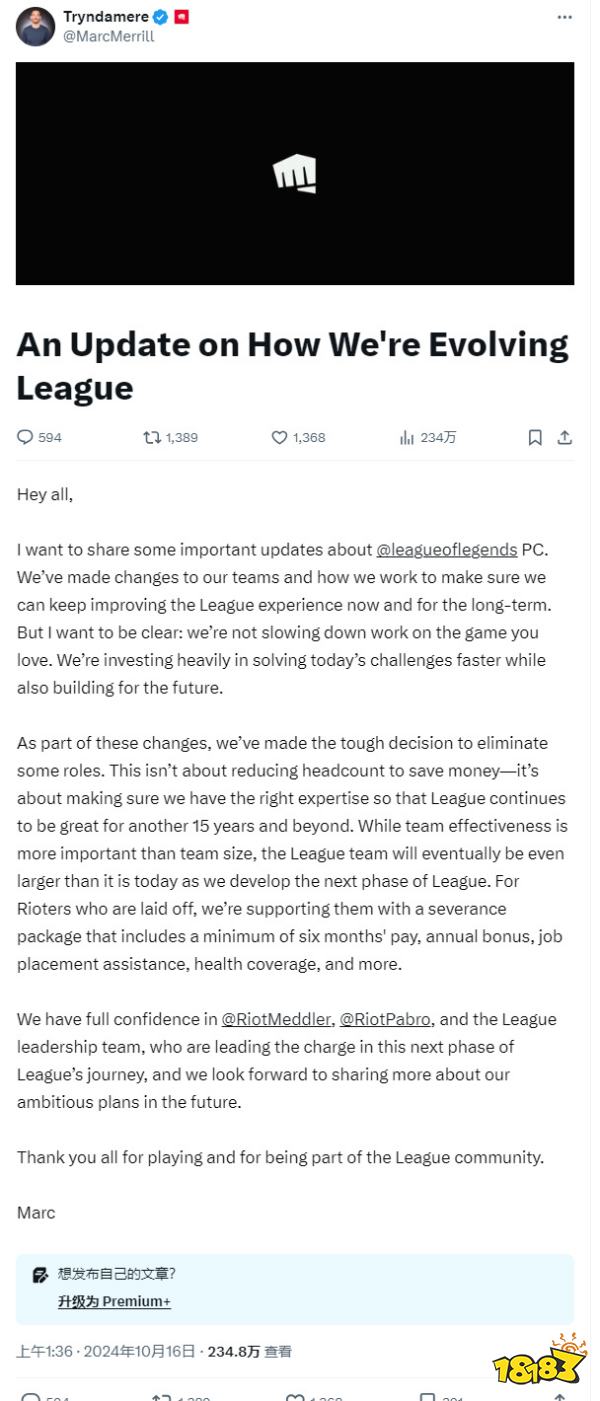Open the @RiotMeddler mention
This screenshot has width=600, height=1401.
pos(276,1019)
